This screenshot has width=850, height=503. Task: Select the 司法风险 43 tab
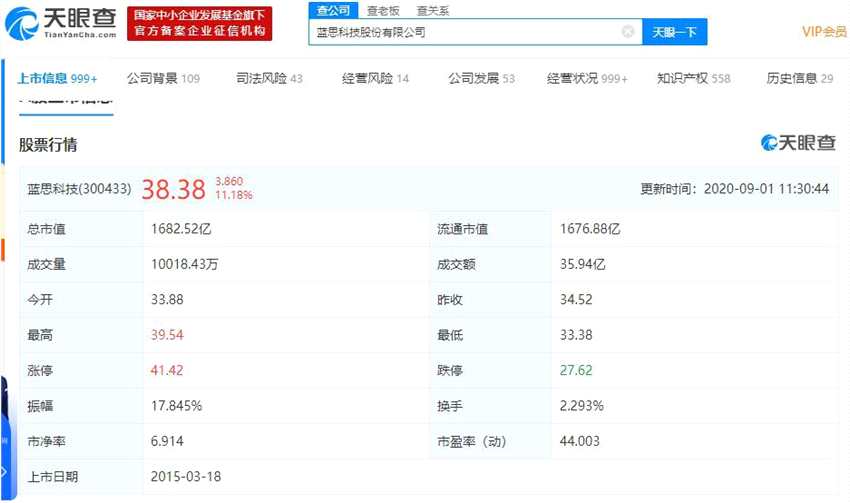269,79
